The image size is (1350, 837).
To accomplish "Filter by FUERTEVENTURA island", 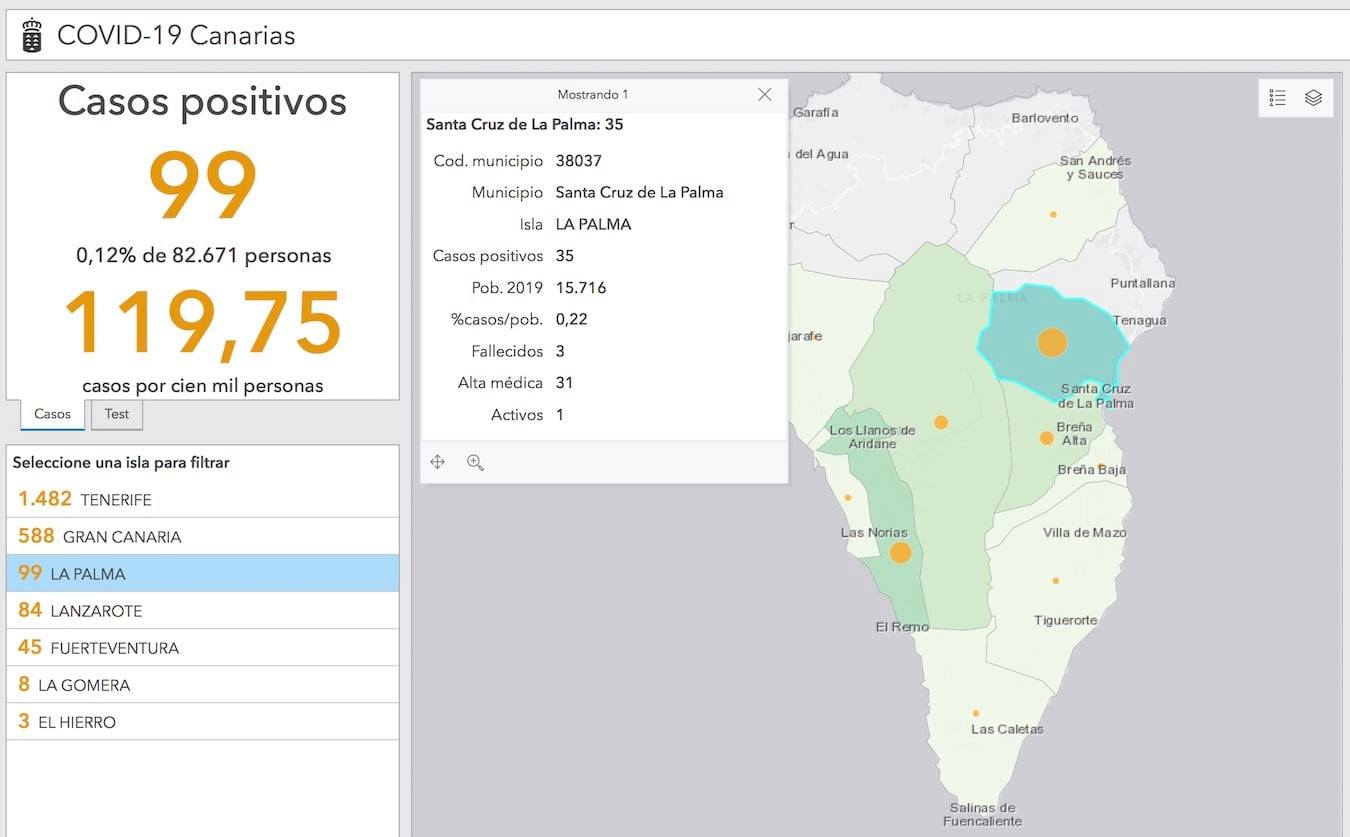I will click(x=203, y=647).
